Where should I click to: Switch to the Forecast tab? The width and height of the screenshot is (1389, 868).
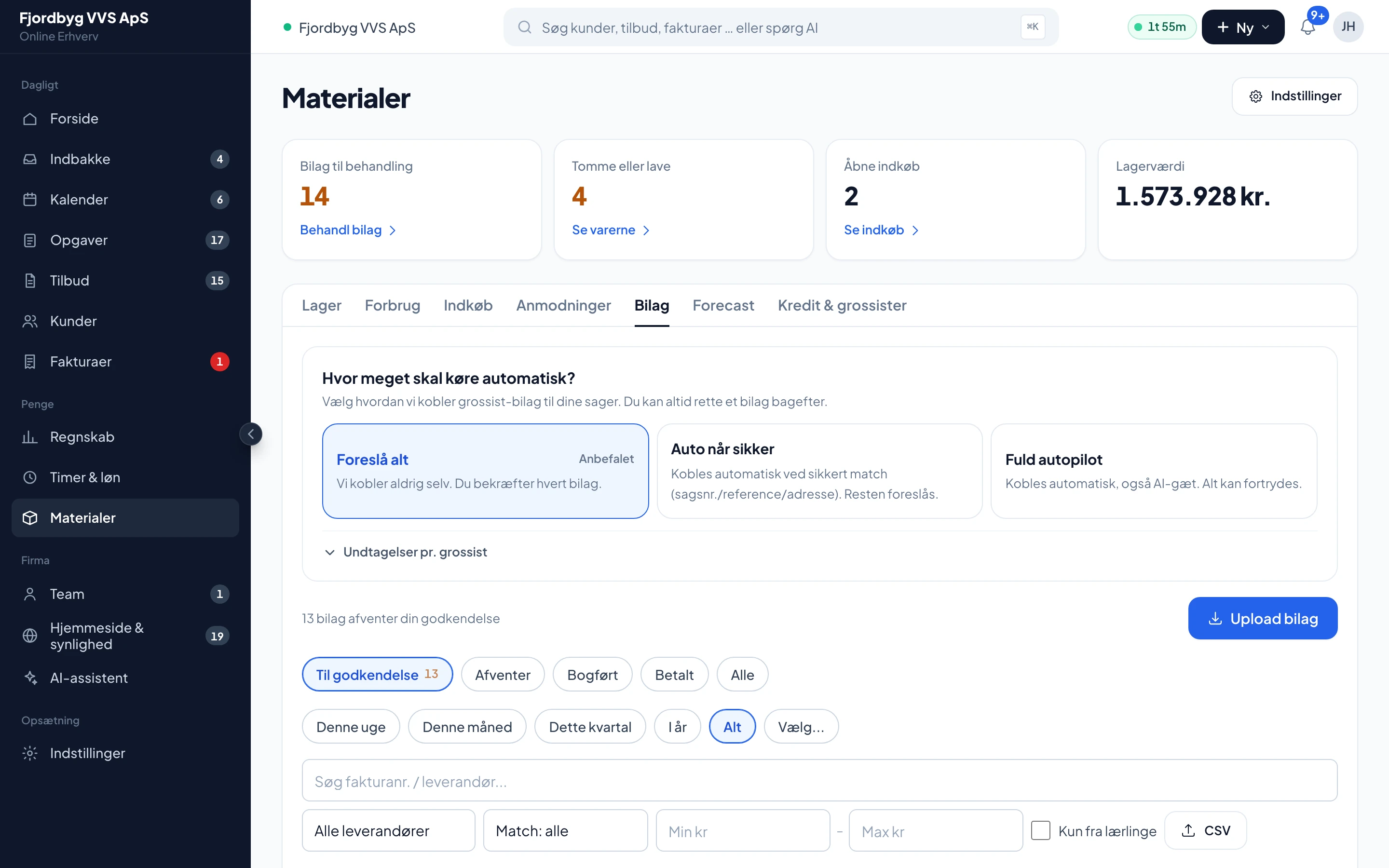[x=723, y=305]
